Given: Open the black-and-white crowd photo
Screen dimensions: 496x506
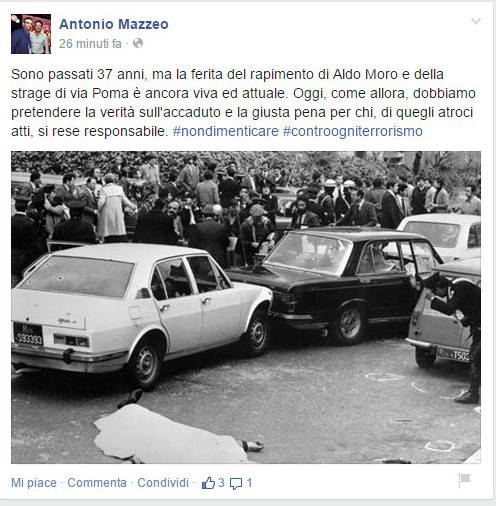Looking at the screenshot, I should [x=246, y=307].
